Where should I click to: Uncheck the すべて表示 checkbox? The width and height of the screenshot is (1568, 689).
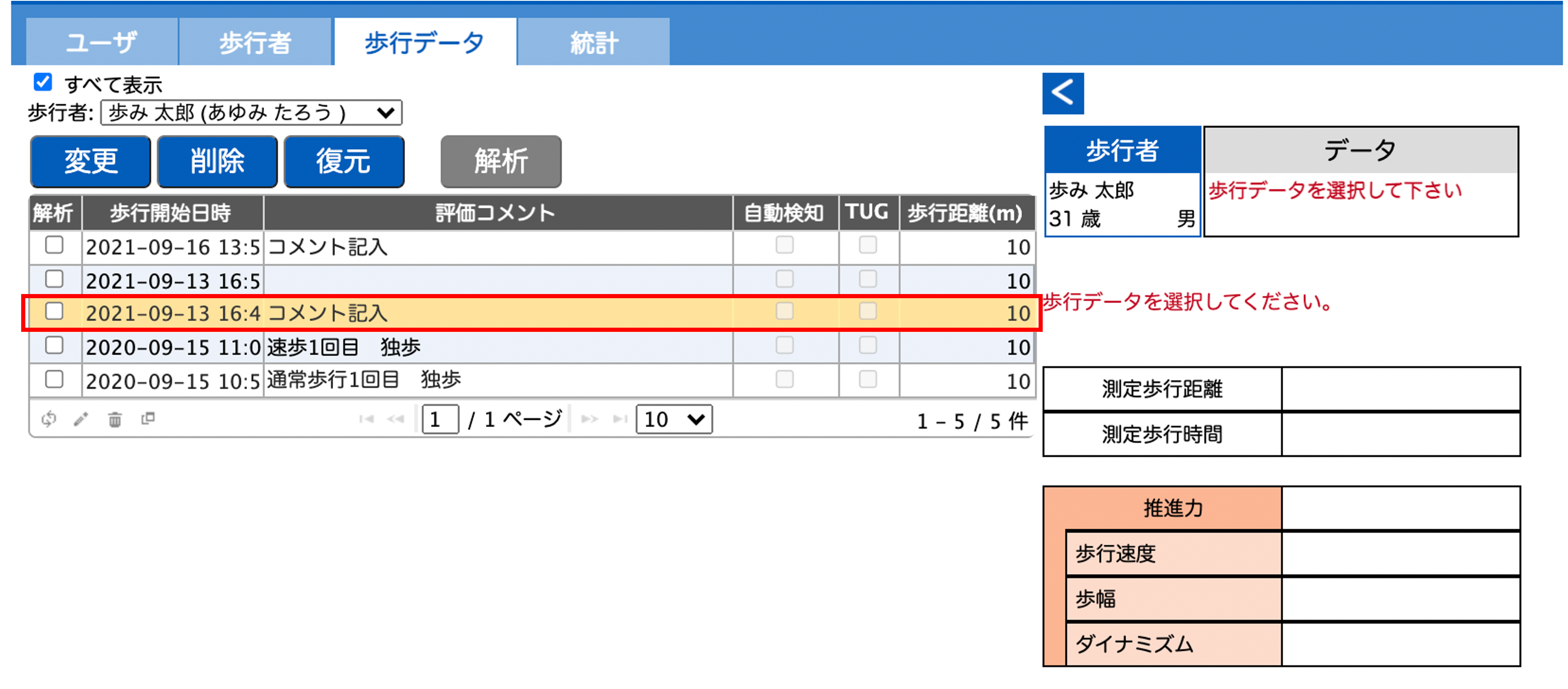(43, 81)
